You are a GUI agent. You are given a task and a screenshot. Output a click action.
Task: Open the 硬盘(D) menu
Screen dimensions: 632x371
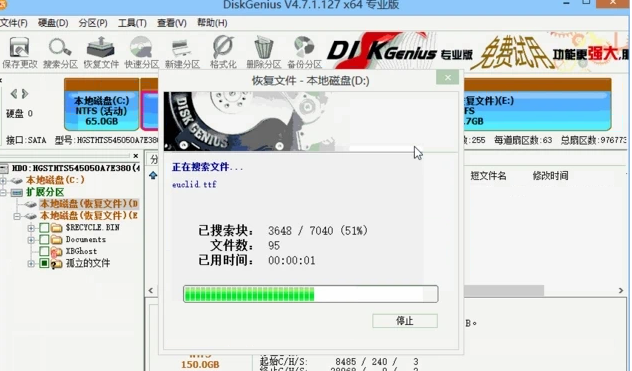pyautogui.click(x=53, y=23)
